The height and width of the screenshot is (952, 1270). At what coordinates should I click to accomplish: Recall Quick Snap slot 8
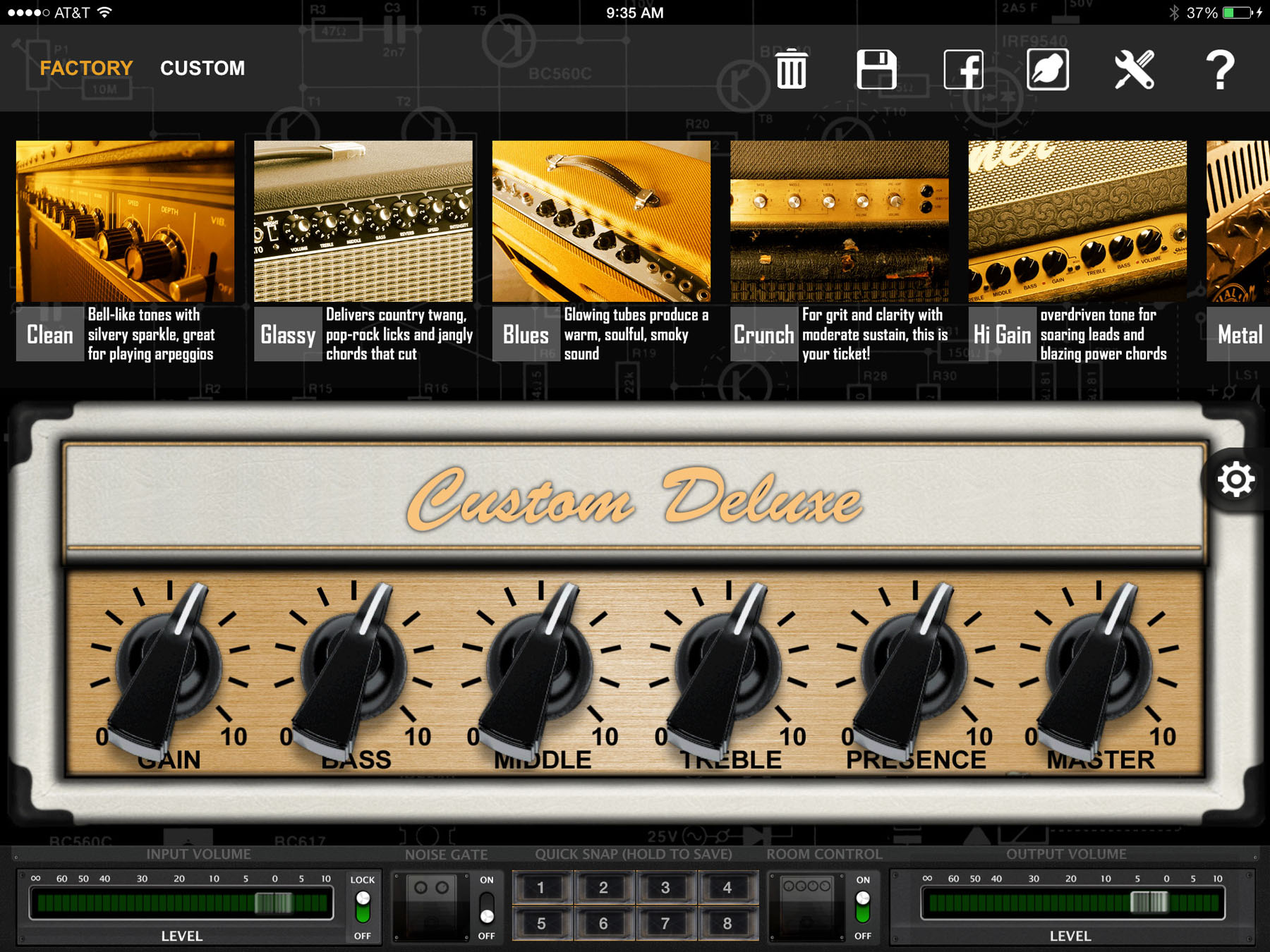(x=727, y=923)
